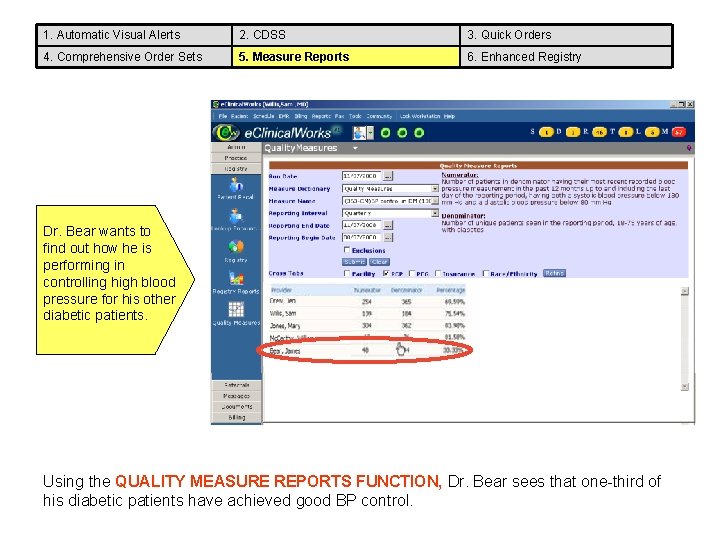Viewport: 720px width, 540px height.
Task: Click the Clear button
Action: pos(379,262)
